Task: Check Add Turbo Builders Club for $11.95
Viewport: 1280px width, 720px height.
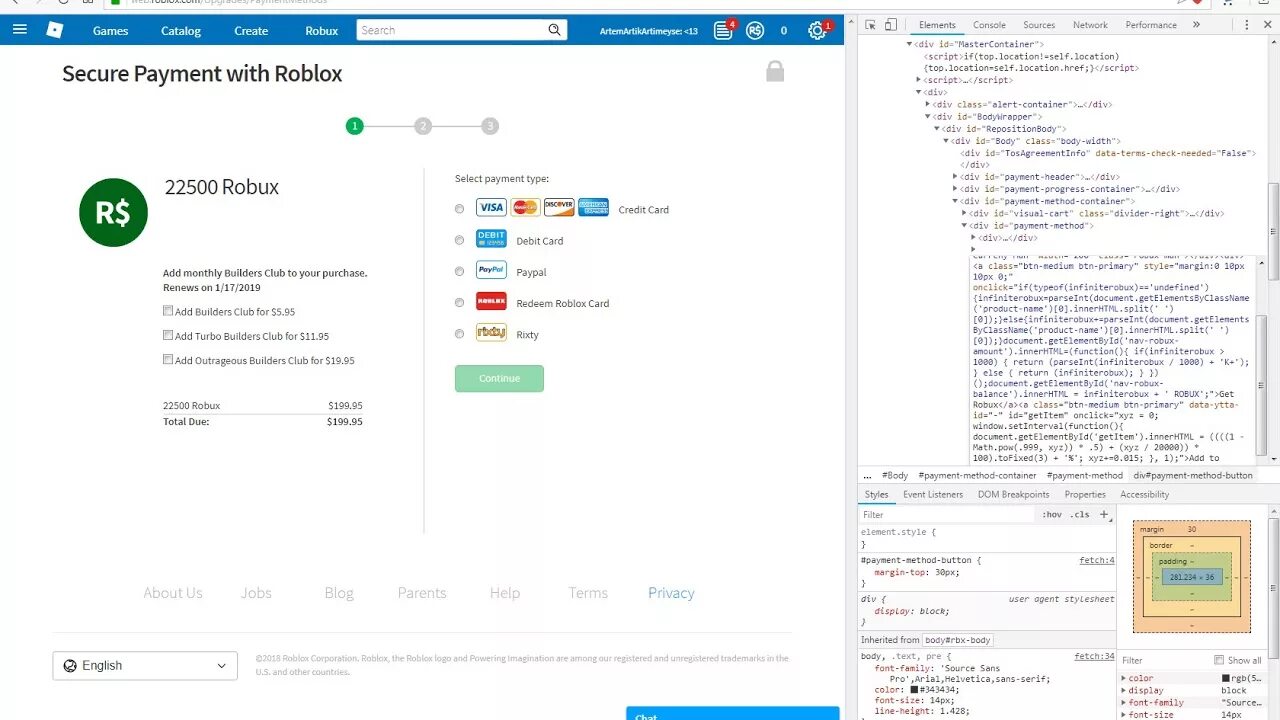Action: click(x=168, y=336)
